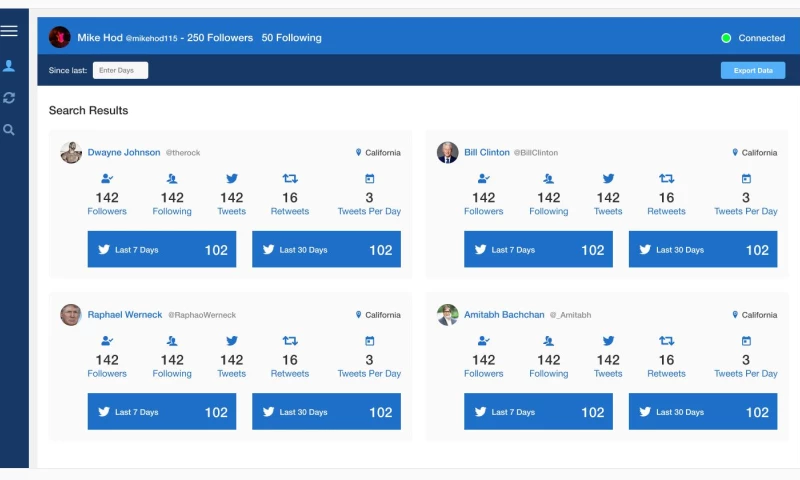
Task: Focus the Enter Days input field
Action: 120,70
